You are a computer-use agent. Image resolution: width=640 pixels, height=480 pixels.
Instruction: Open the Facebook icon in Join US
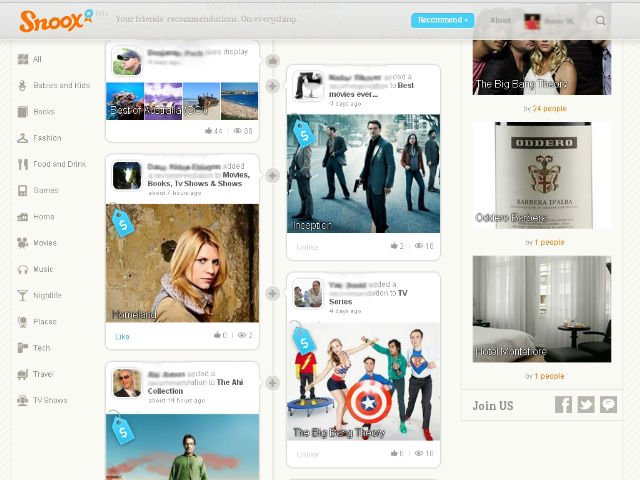(563, 404)
